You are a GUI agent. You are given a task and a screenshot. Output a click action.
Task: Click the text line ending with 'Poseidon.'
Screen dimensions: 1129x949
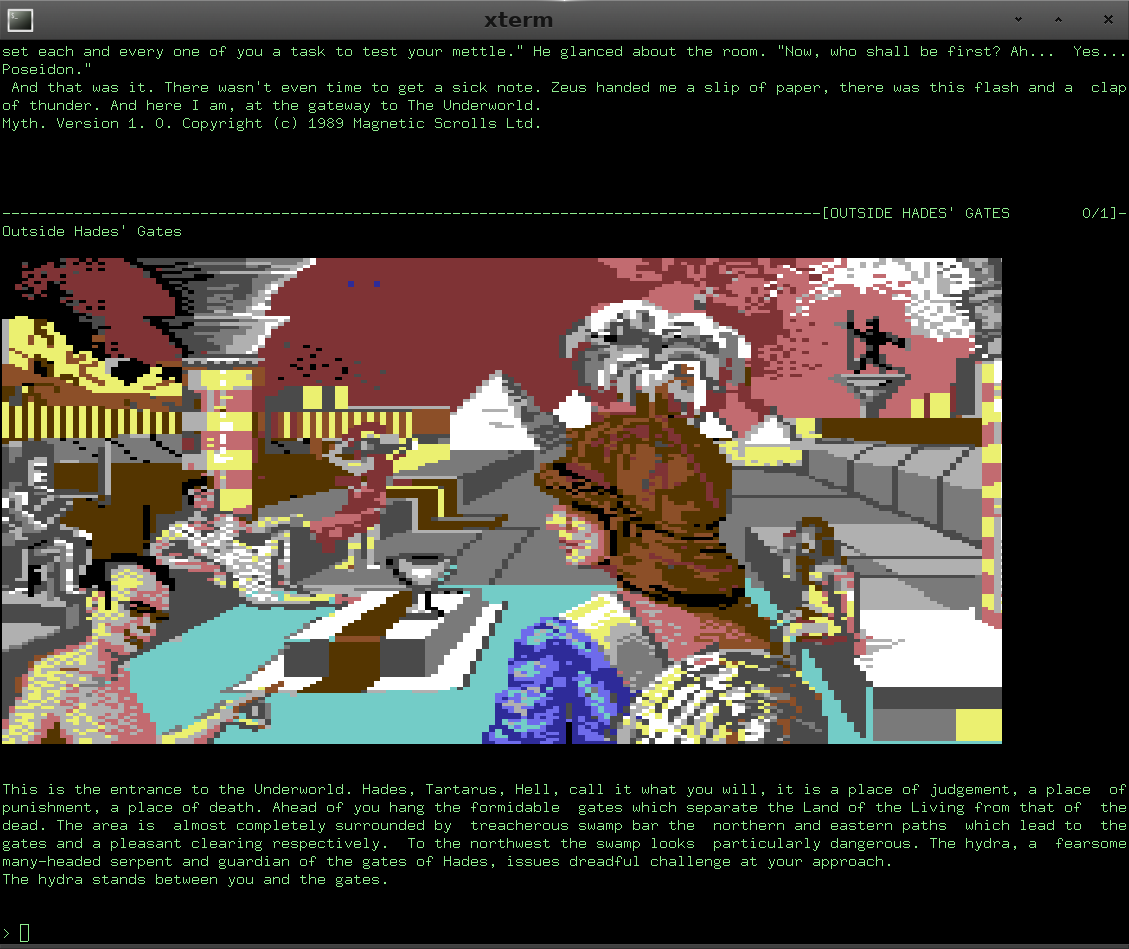click(x=47, y=69)
